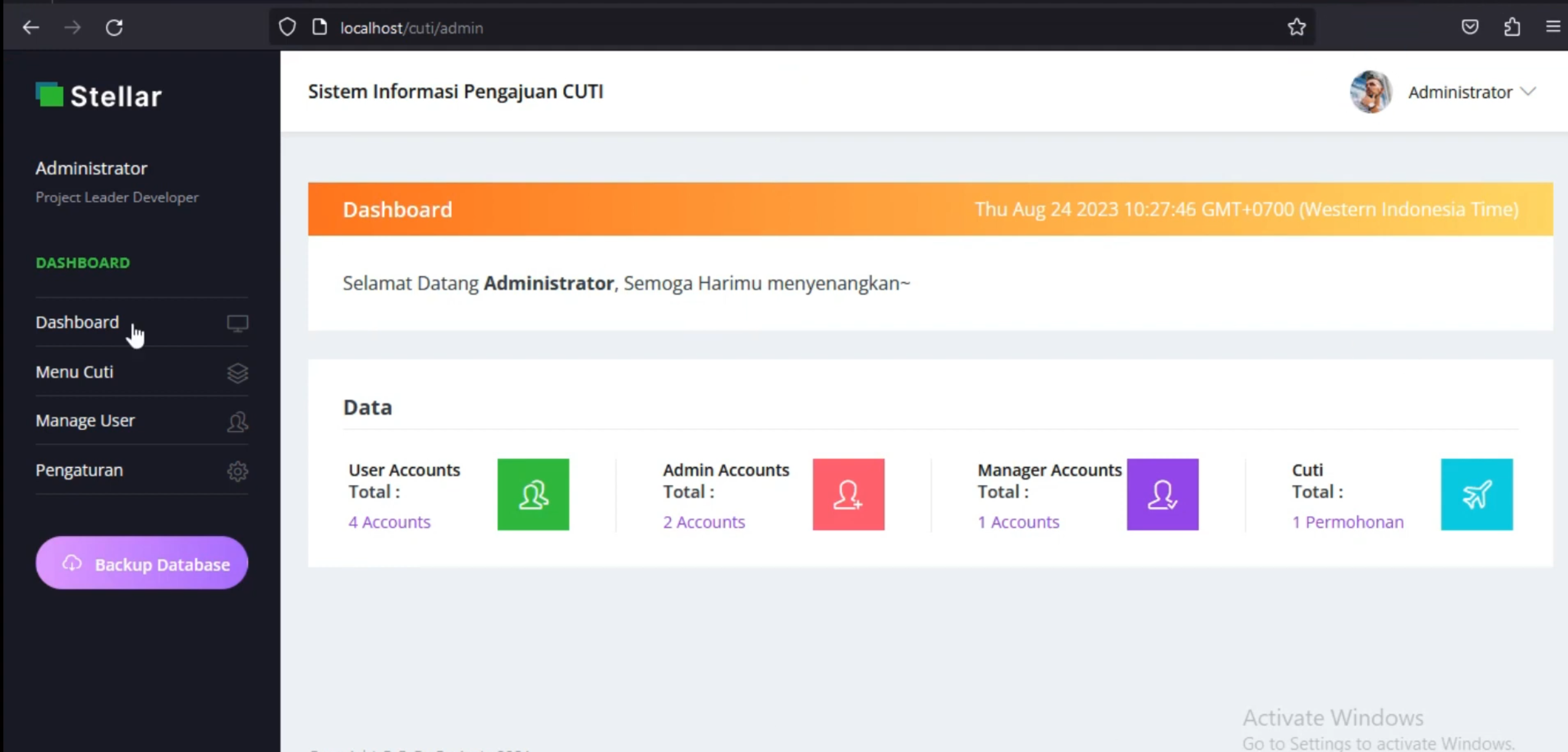This screenshot has width=1568, height=752.
Task: Open the Menu Cuti sidebar item
Action: (x=142, y=372)
